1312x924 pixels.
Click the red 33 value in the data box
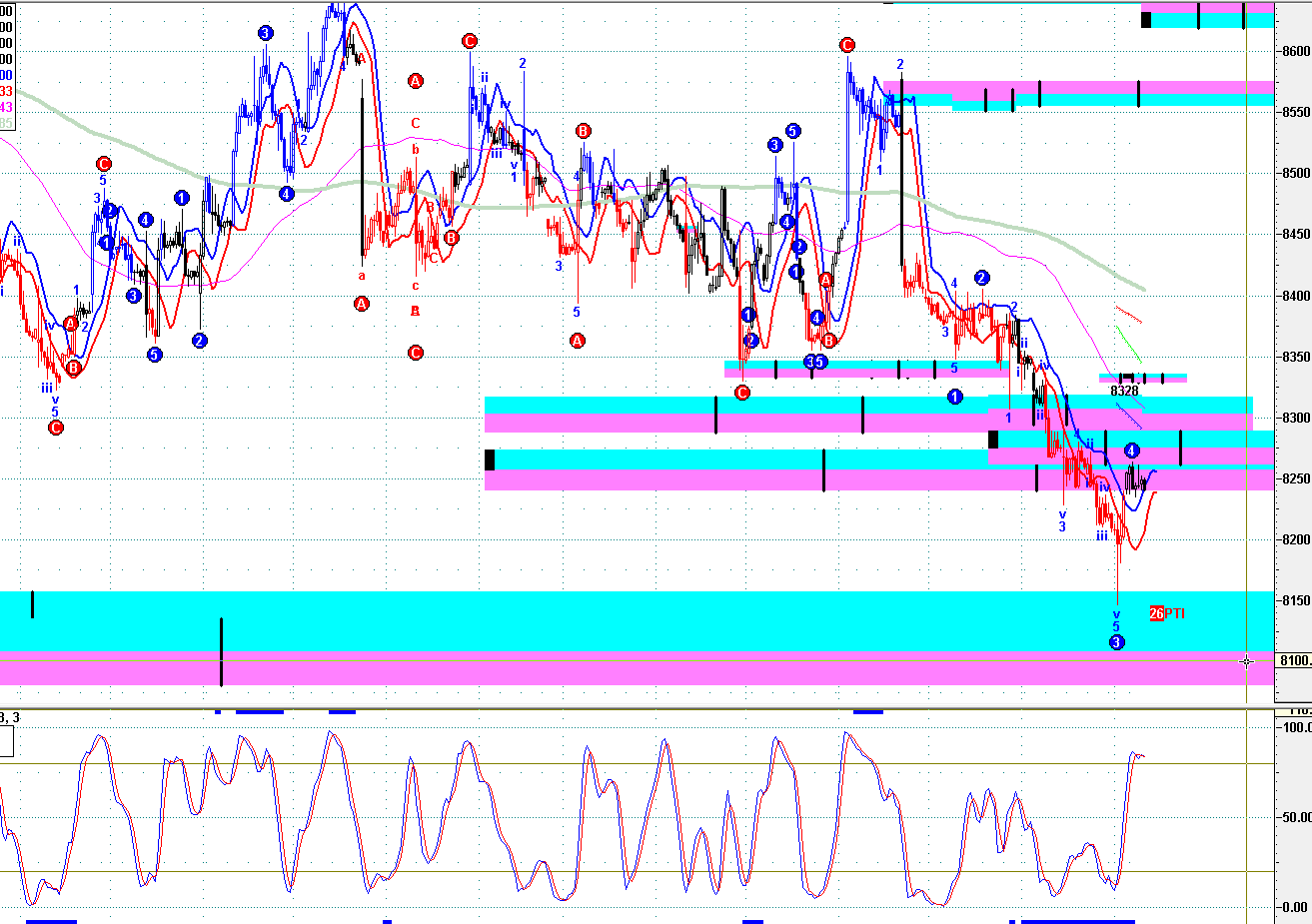tap(6, 91)
